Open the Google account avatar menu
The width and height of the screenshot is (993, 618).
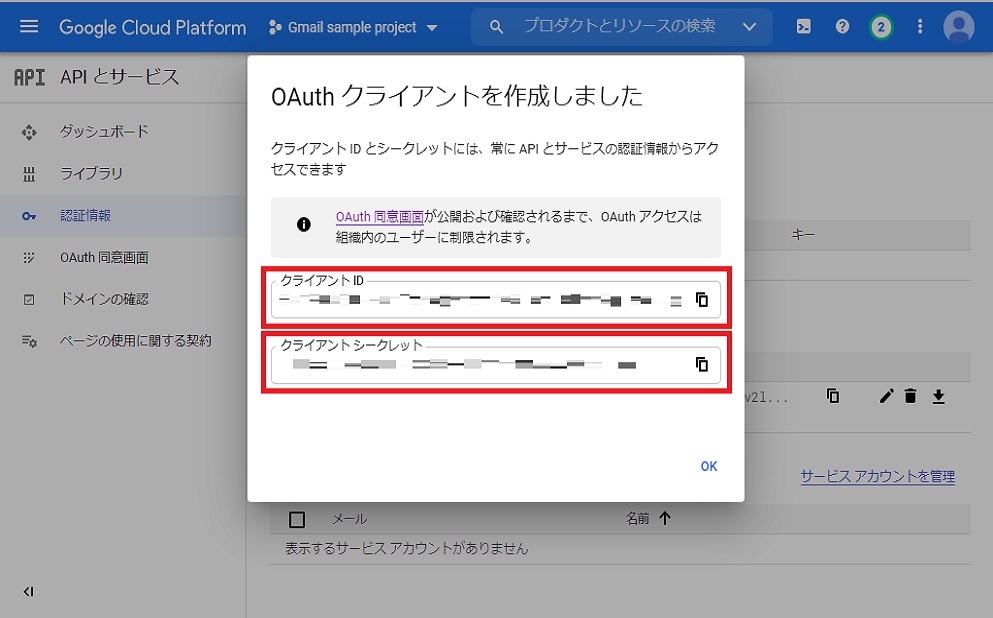tap(958, 26)
